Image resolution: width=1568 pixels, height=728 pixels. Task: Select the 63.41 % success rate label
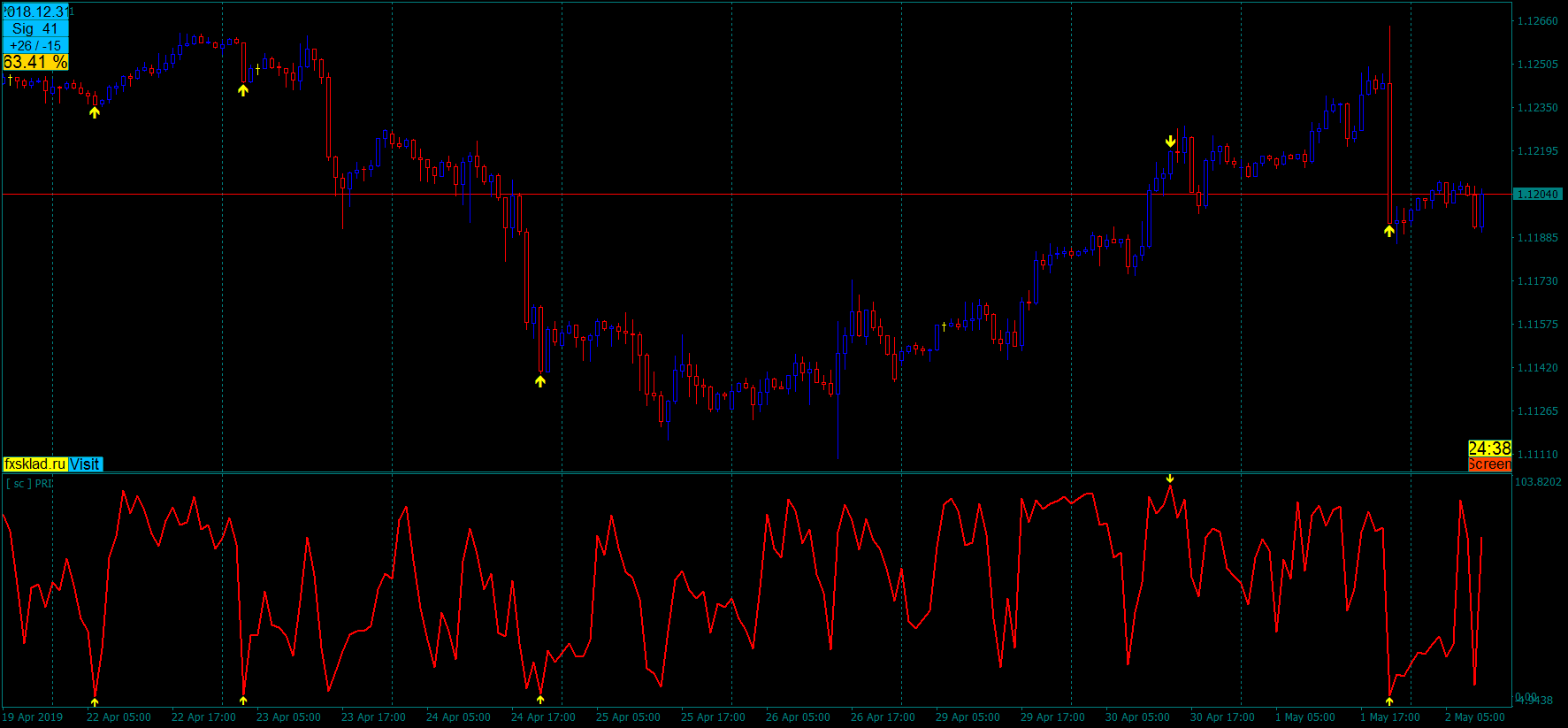[36, 62]
